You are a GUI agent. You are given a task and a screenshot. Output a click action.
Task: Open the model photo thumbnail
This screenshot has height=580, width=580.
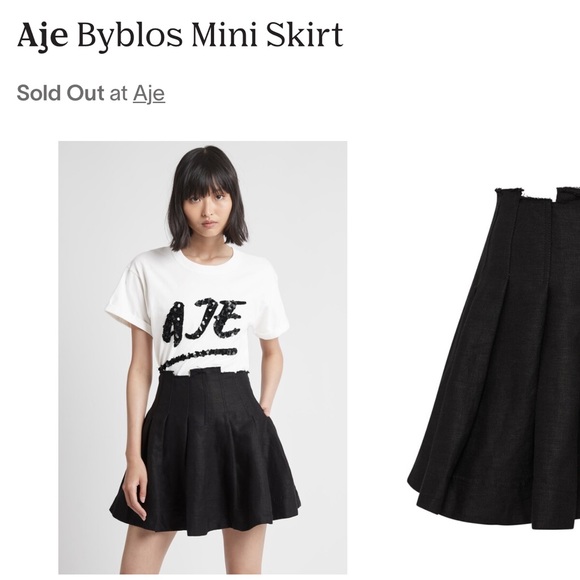click(x=203, y=357)
